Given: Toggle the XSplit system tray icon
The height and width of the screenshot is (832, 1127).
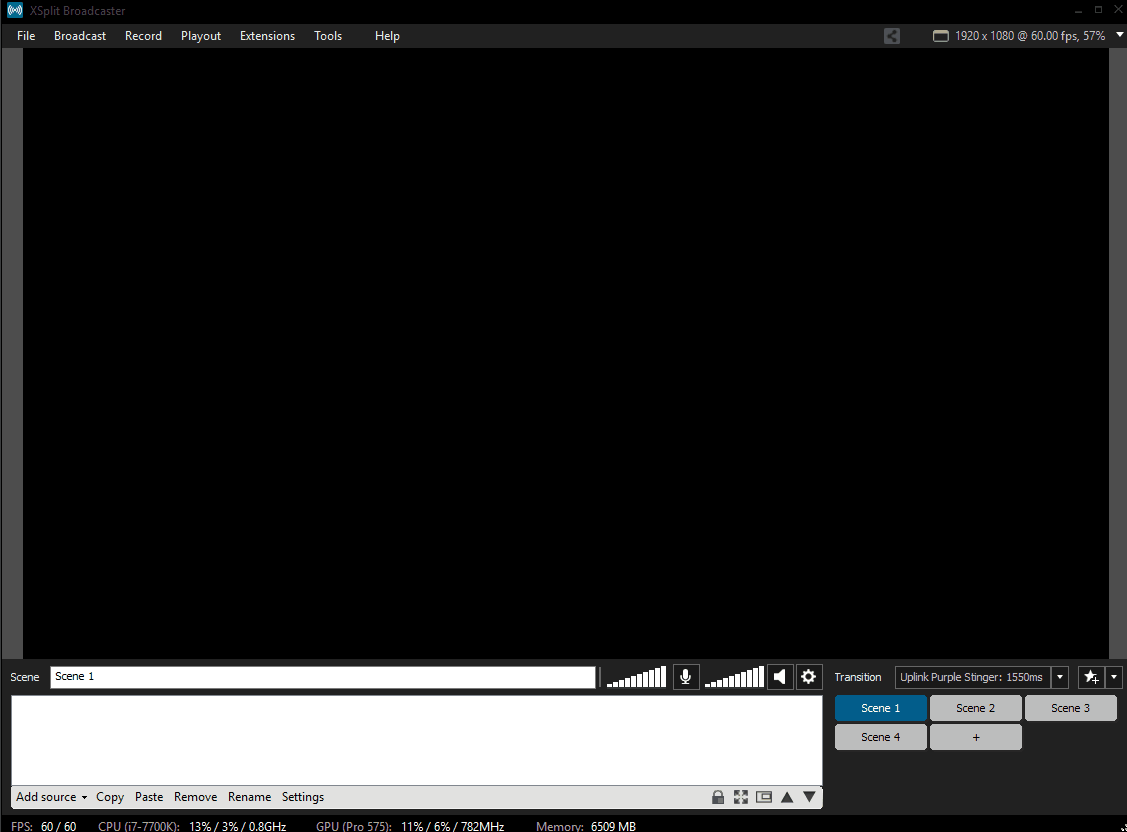Looking at the screenshot, I should click(14, 10).
